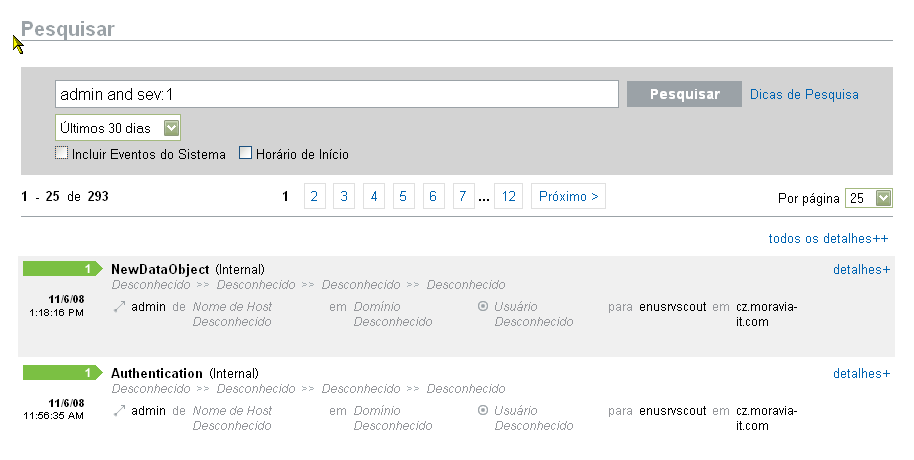Click enusrvscout host in Authentication row
Image resolution: width=914 pixels, height=460 pixels.
[673, 410]
